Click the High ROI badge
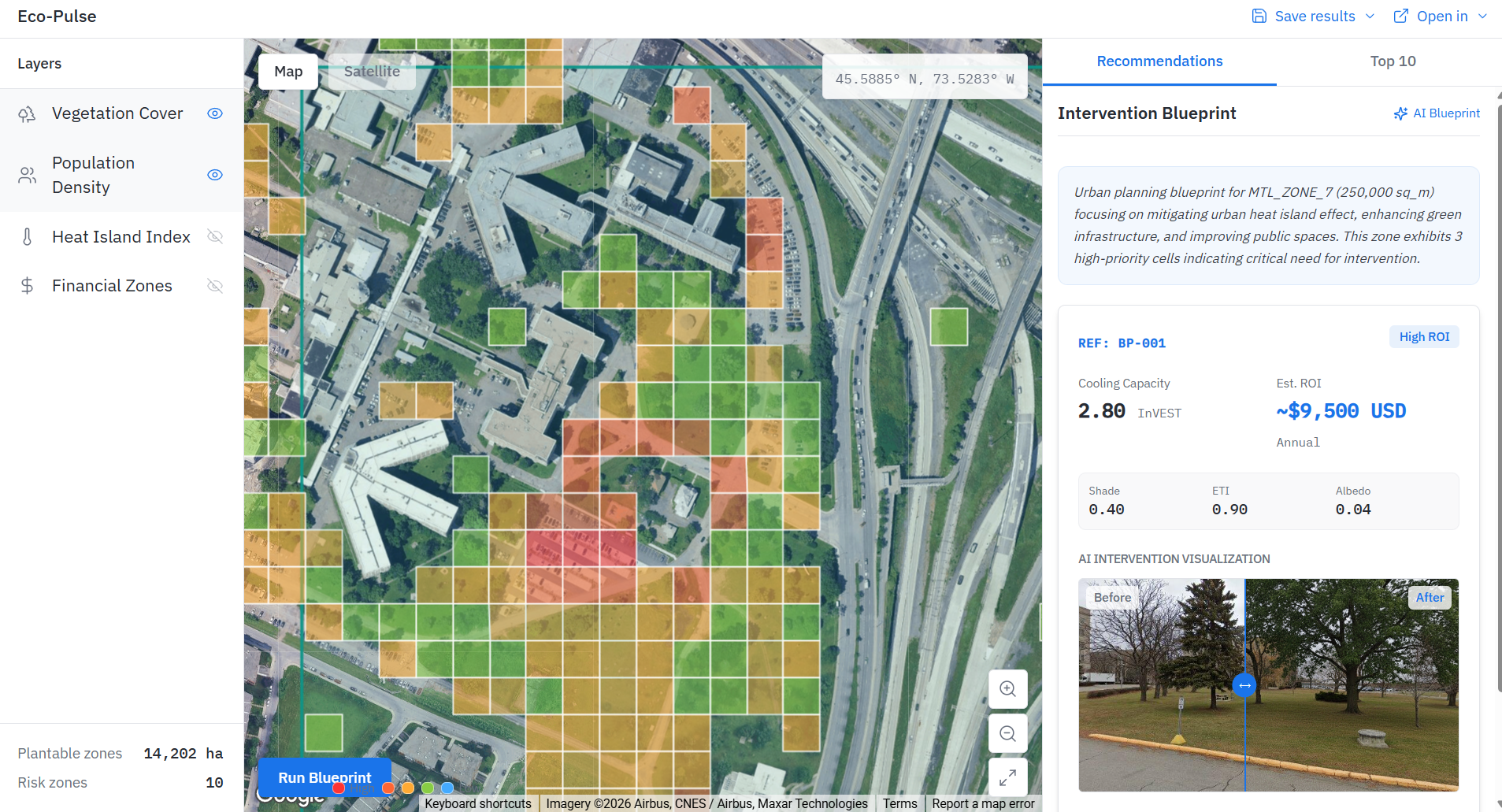 [1424, 336]
